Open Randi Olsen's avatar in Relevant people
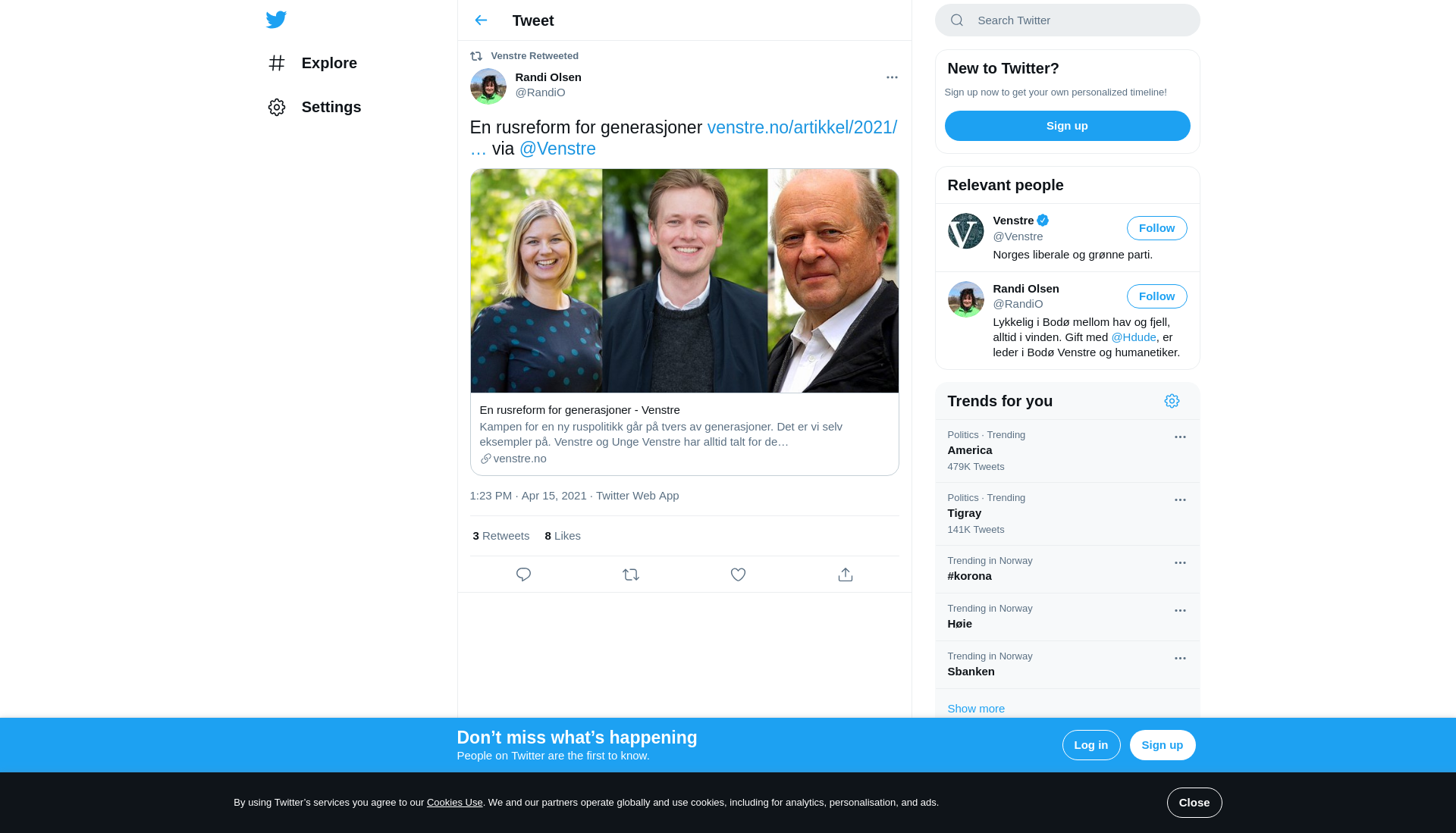This screenshot has height=833, width=1456. tap(965, 299)
